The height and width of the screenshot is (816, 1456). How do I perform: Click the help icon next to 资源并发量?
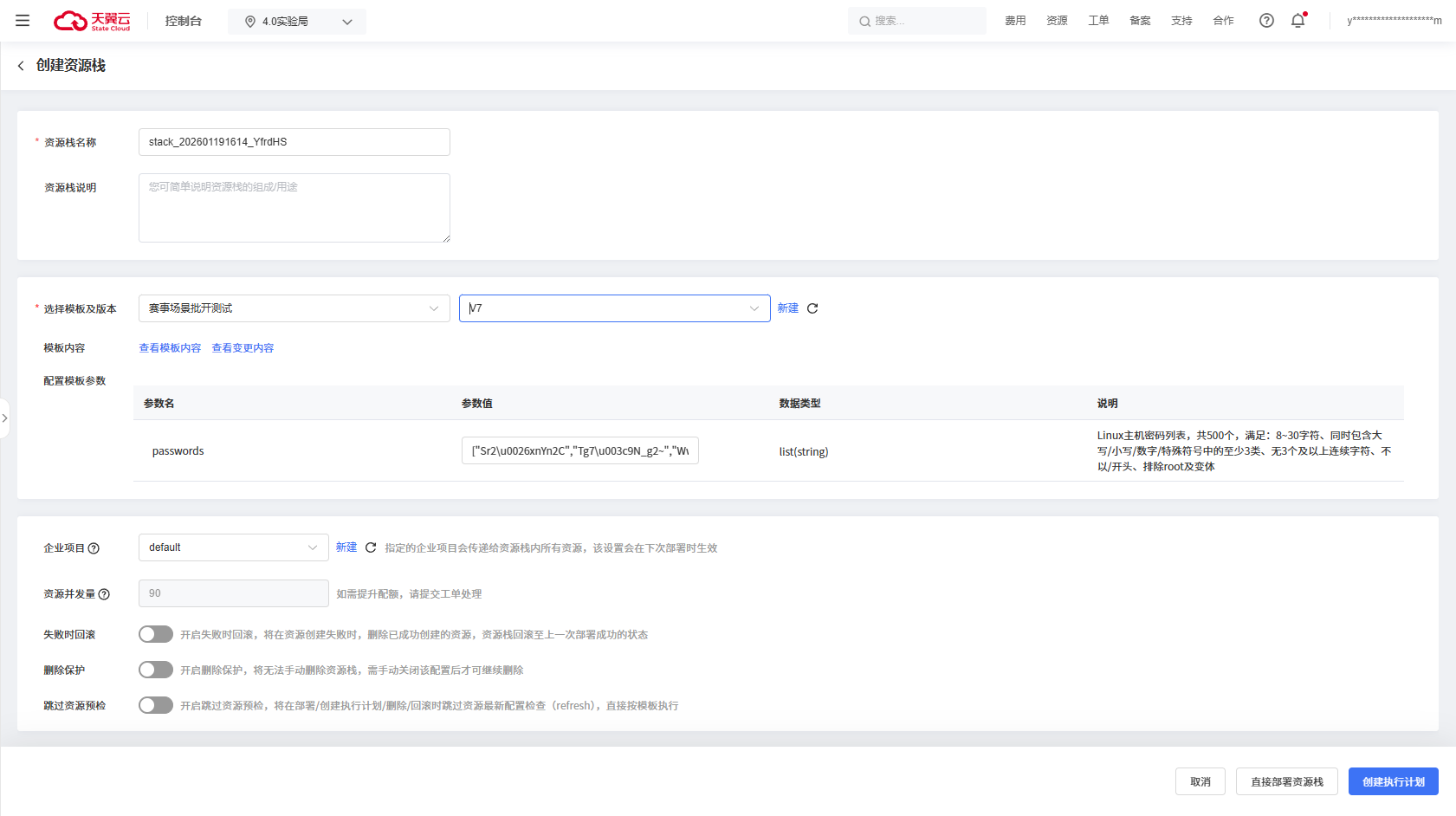click(x=104, y=594)
